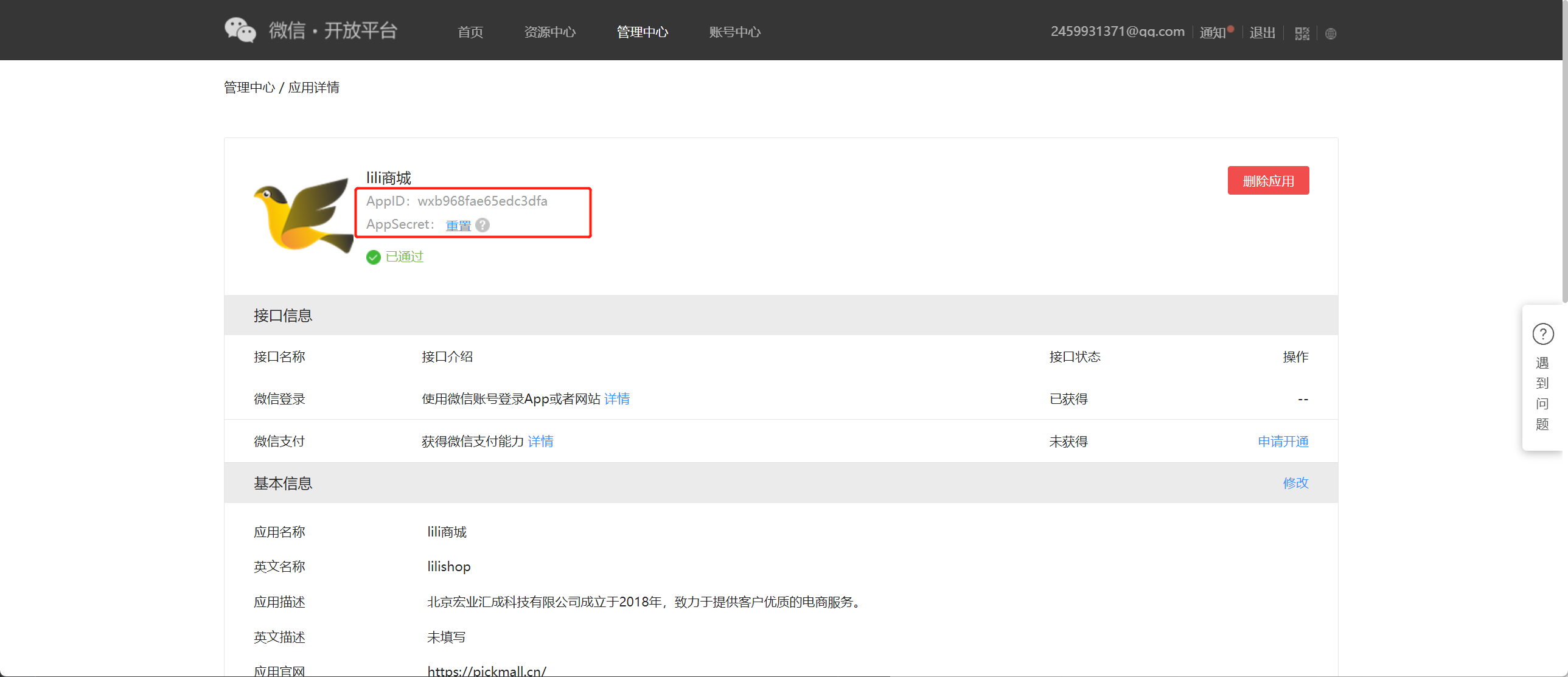
Task: Click 应用详情 breadcrumb text
Action: coord(313,88)
